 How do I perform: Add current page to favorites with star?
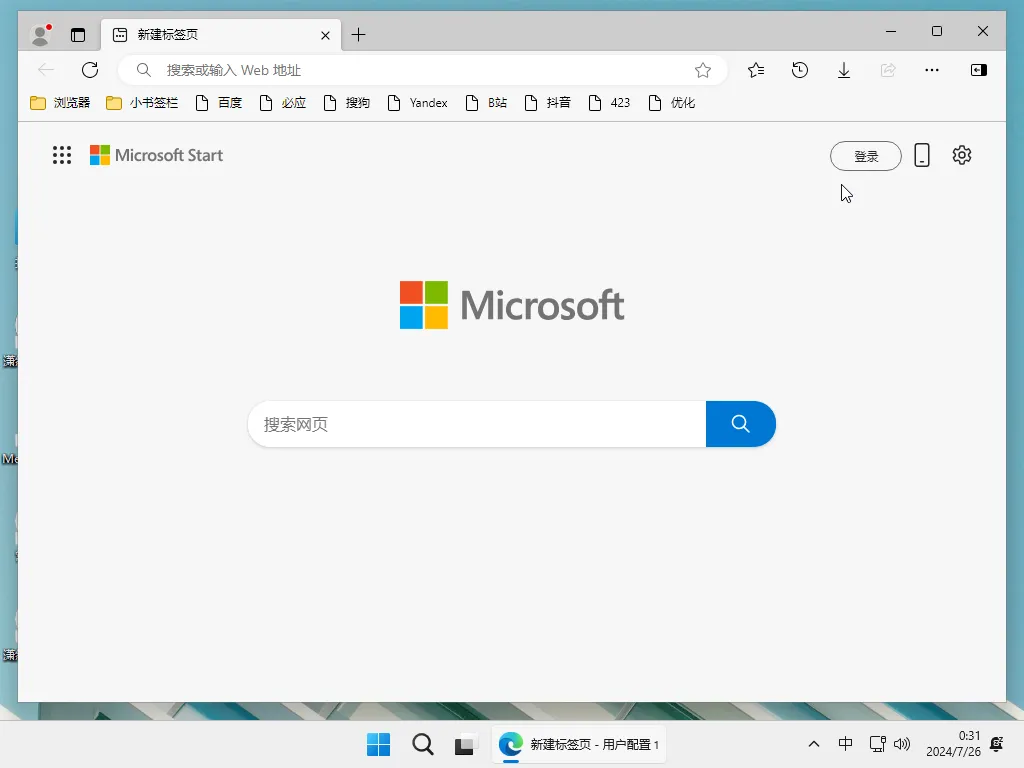703,70
